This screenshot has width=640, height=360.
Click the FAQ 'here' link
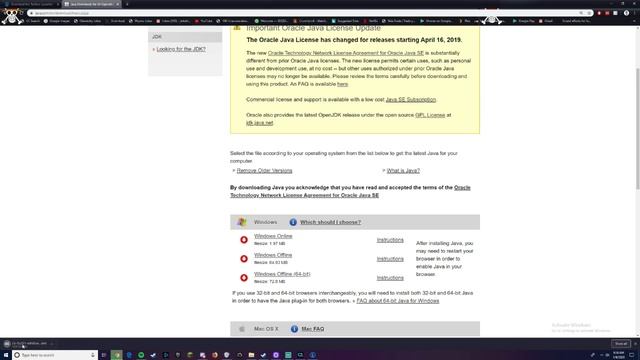342,84
